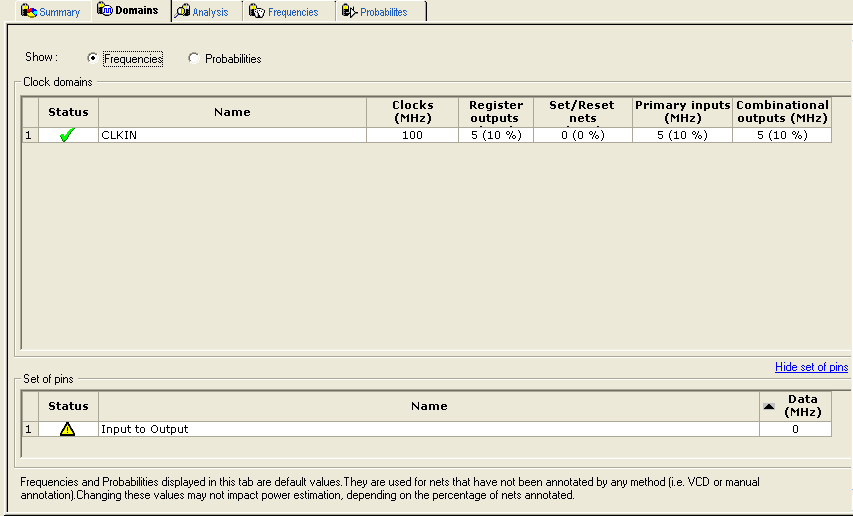Click the Hide set of pins link
The height and width of the screenshot is (516, 853).
(x=811, y=367)
